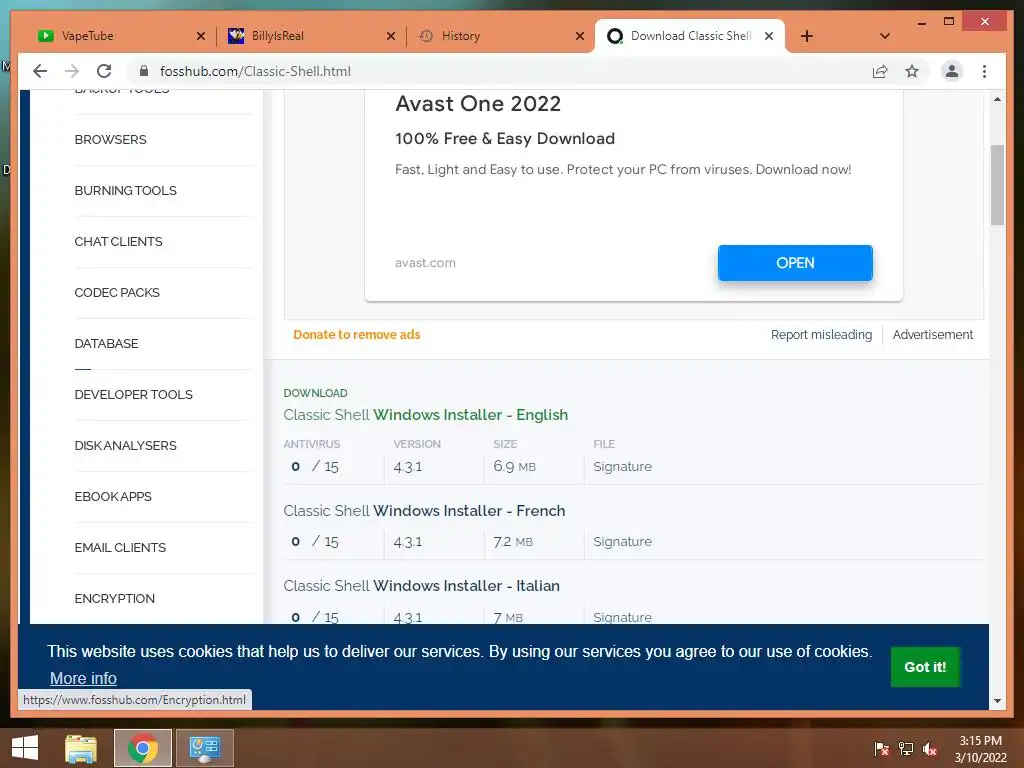Open the Chrome profile avatar

click(952, 71)
